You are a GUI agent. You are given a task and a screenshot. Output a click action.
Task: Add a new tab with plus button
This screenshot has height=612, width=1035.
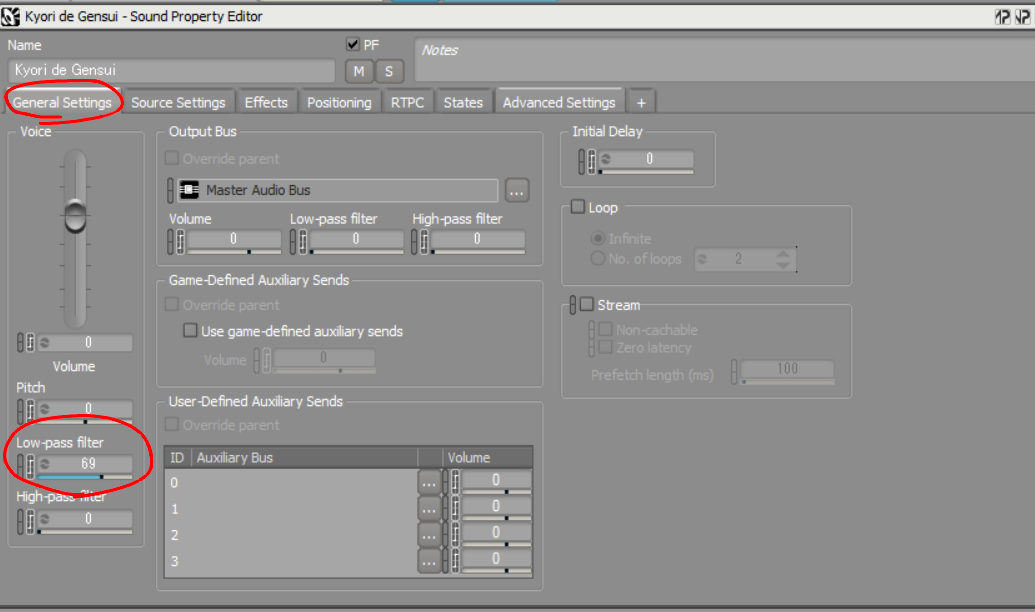[x=641, y=102]
